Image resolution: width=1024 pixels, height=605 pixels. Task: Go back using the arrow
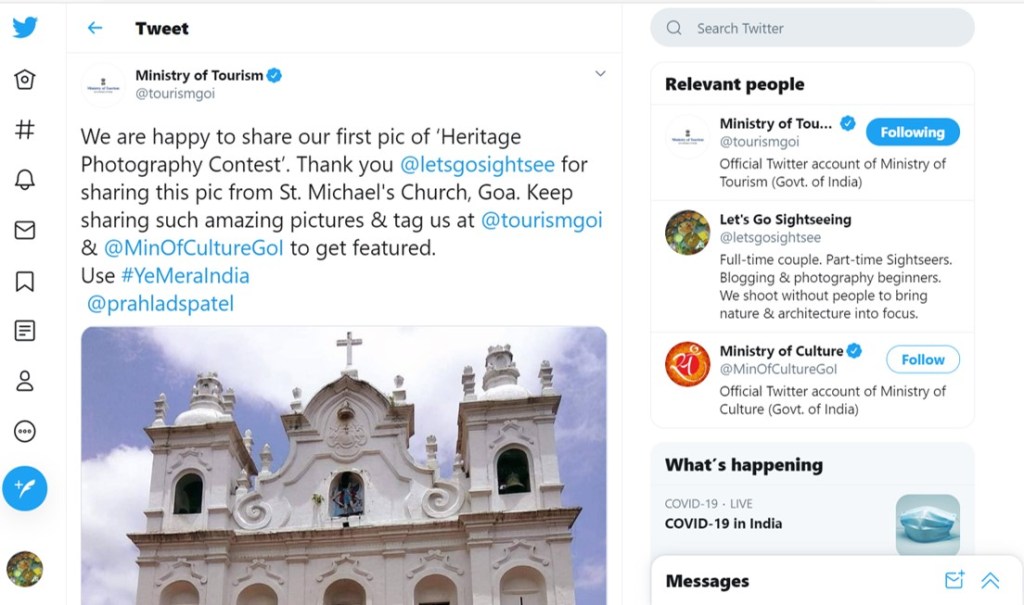point(95,28)
